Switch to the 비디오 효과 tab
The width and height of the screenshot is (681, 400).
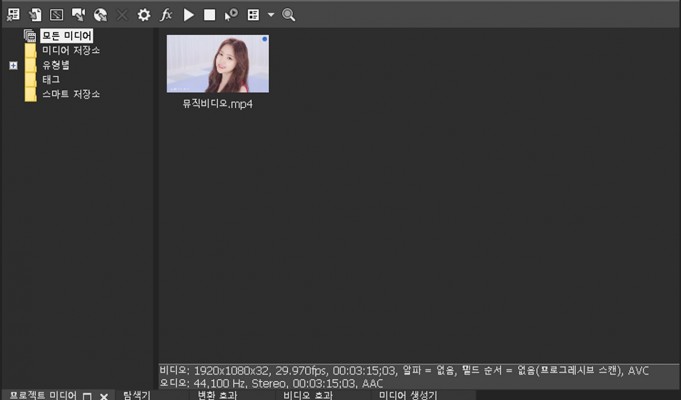[308, 395]
